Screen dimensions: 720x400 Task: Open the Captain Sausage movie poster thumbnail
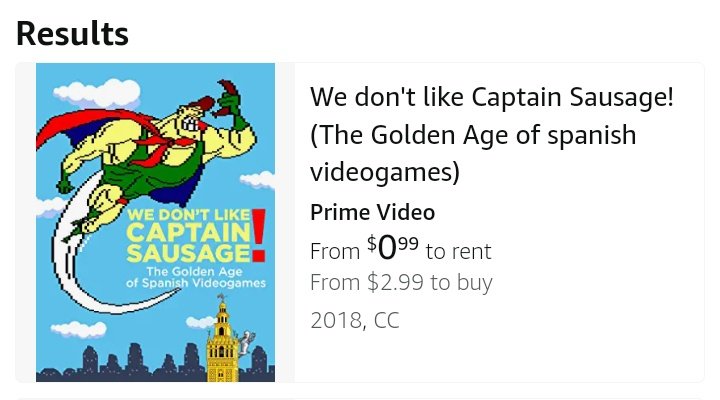coord(156,222)
